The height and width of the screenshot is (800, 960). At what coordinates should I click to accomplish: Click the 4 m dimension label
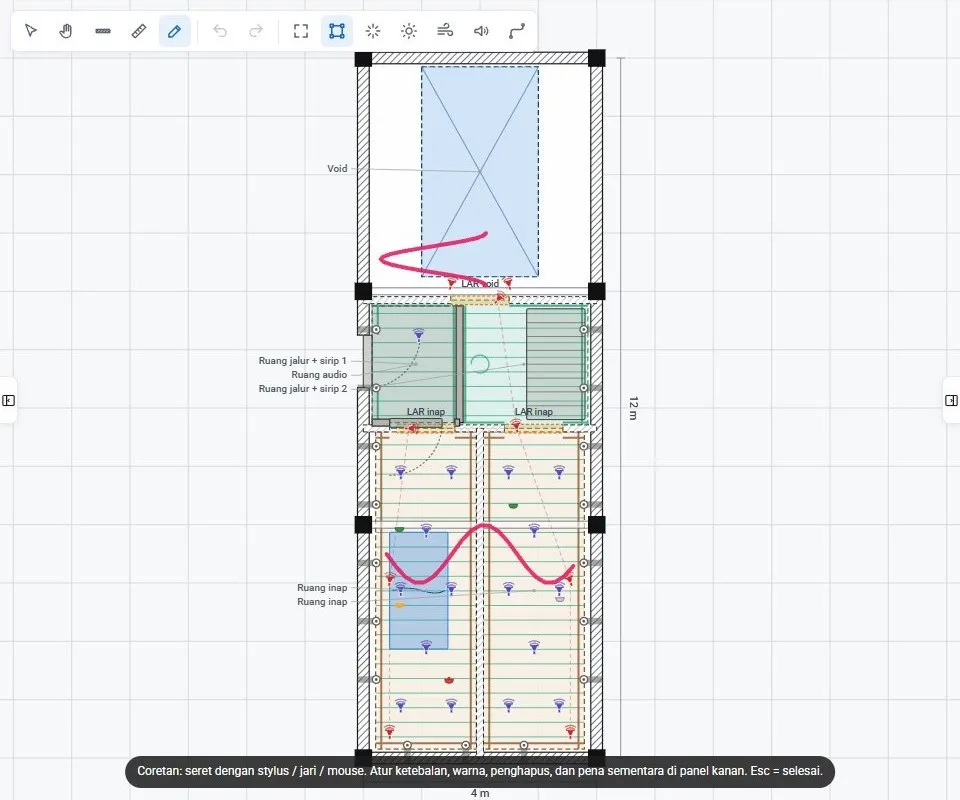tap(480, 793)
